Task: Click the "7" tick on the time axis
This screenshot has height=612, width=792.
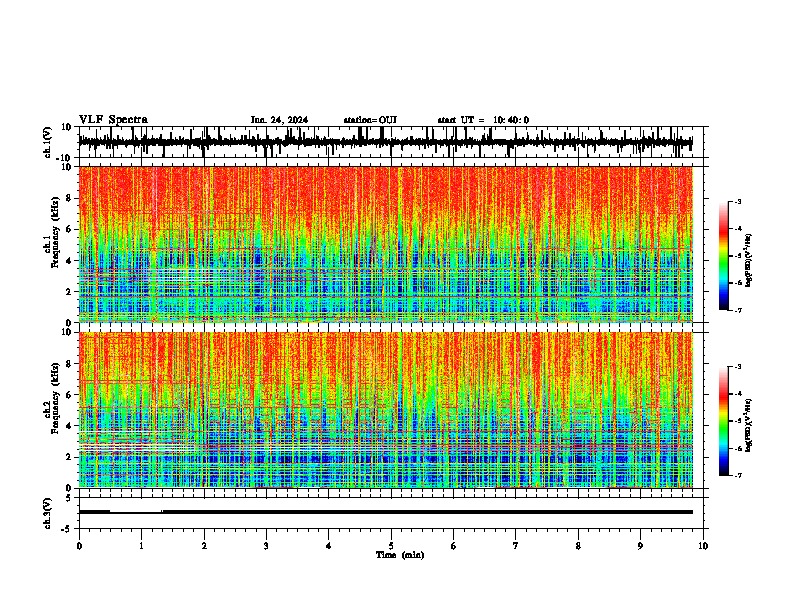Action: click(x=516, y=546)
